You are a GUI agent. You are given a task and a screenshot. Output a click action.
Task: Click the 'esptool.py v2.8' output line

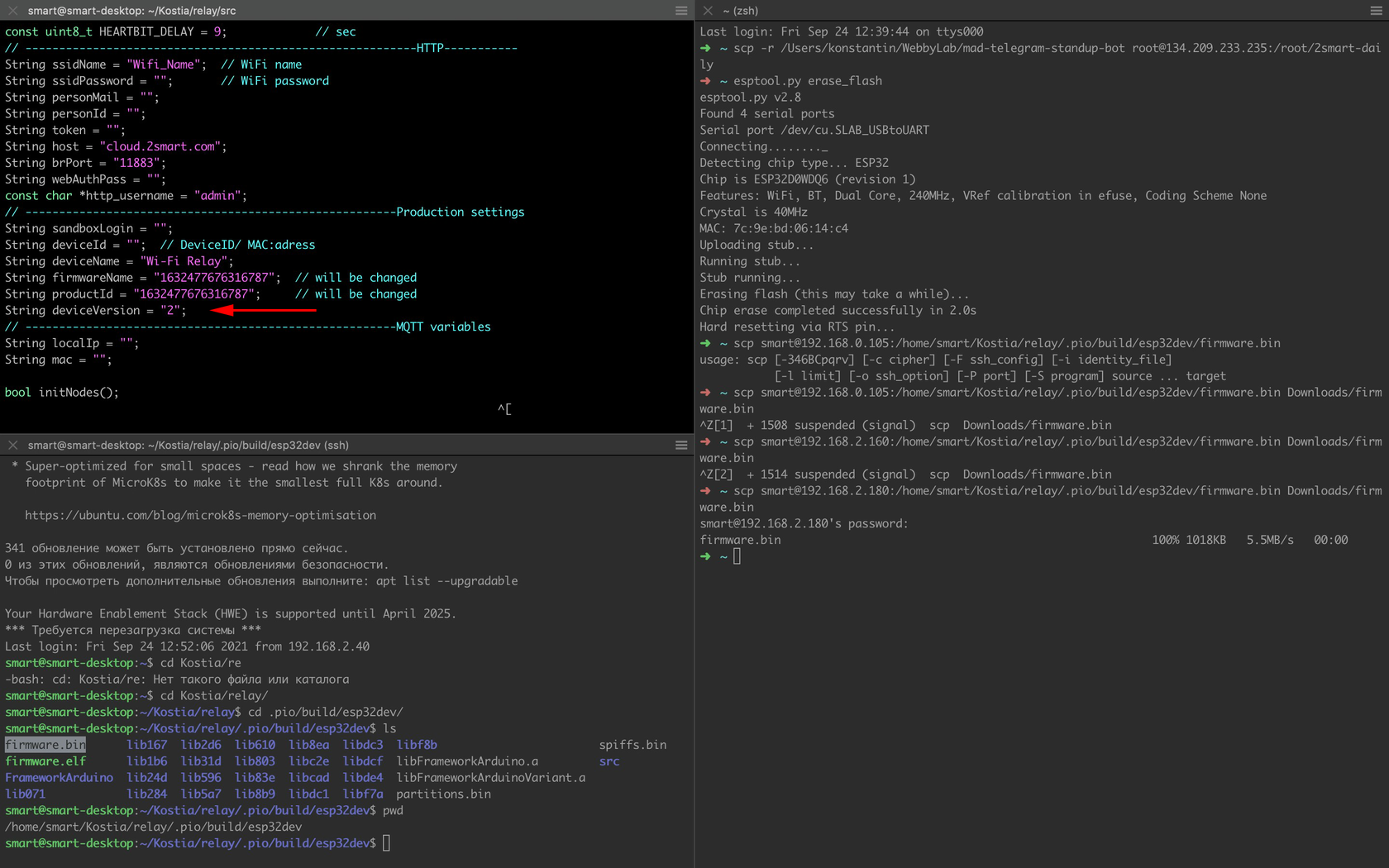coord(750,98)
